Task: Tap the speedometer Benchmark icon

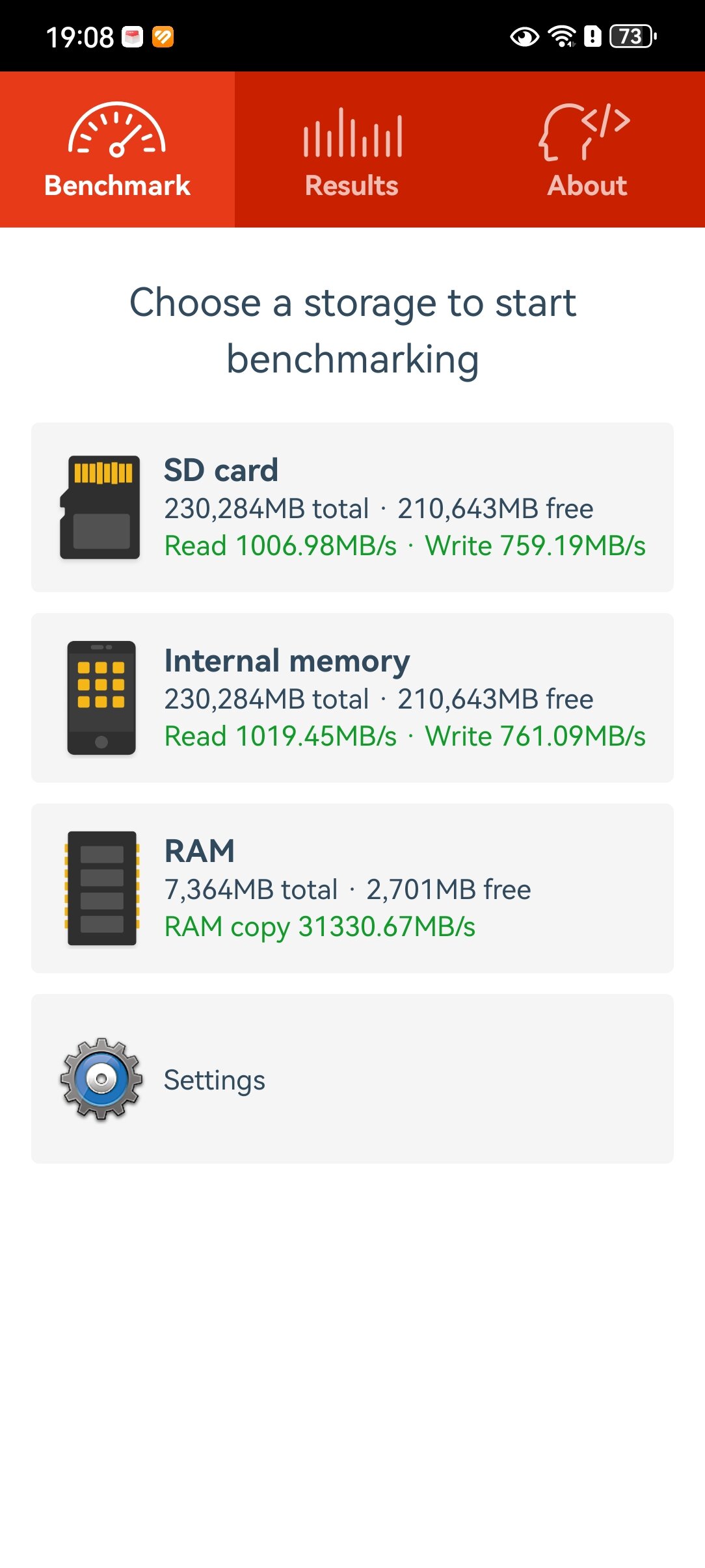Action: (117, 130)
